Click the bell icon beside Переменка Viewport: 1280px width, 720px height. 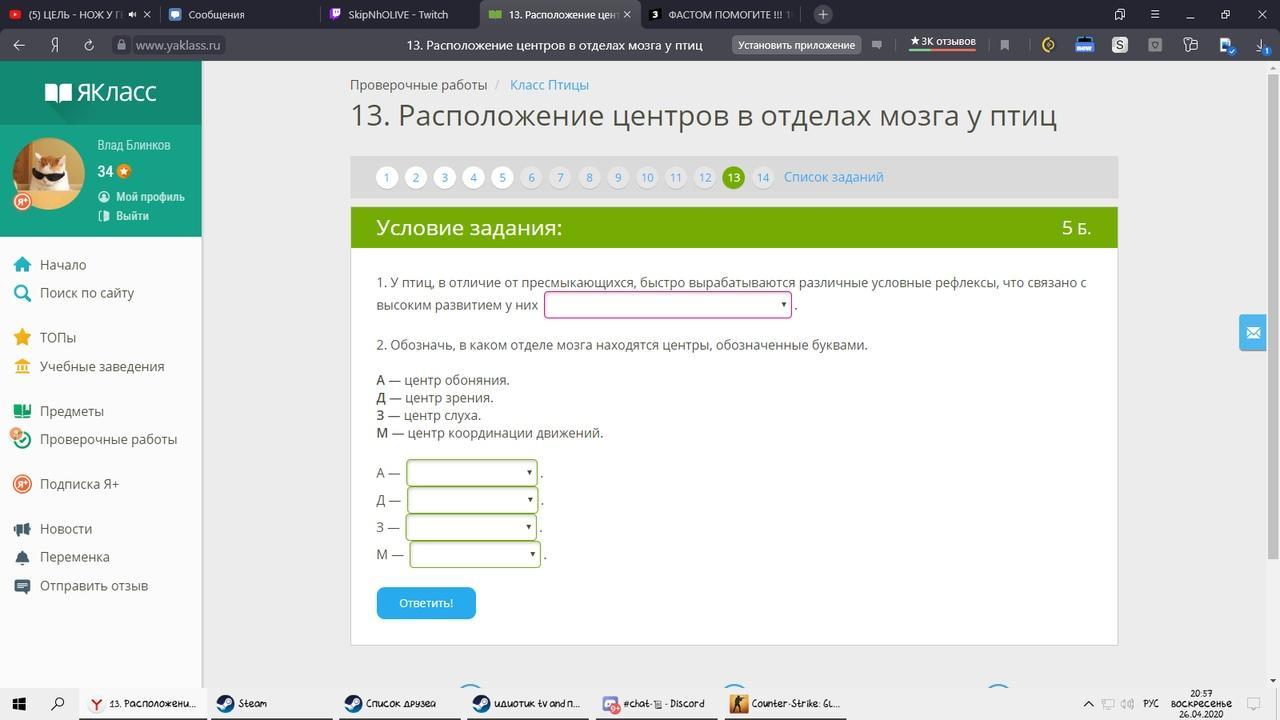click(x=22, y=557)
